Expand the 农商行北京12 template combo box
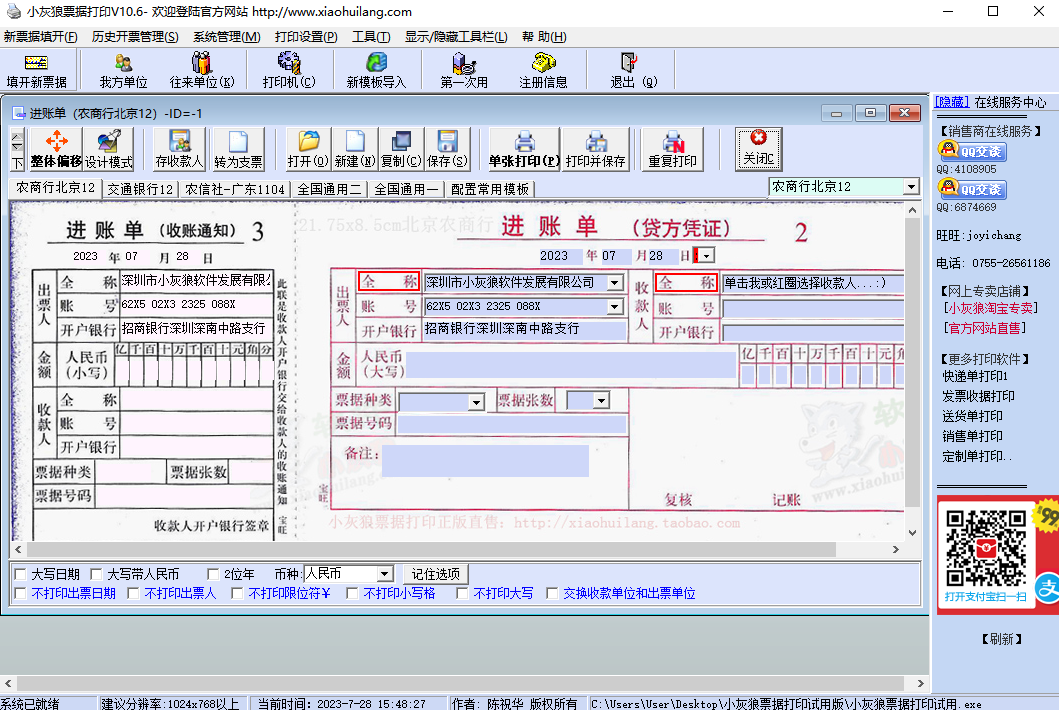 tap(911, 186)
